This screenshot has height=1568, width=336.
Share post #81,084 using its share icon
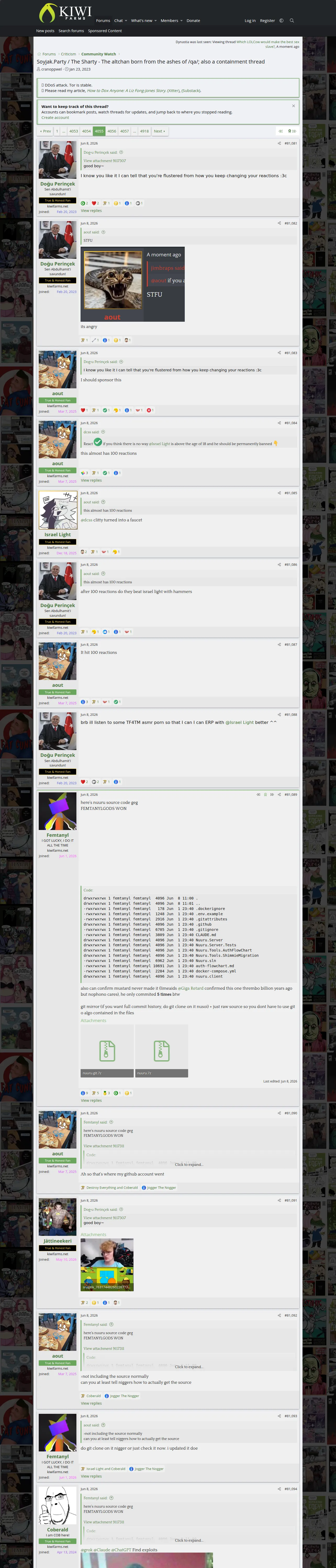pos(279,423)
